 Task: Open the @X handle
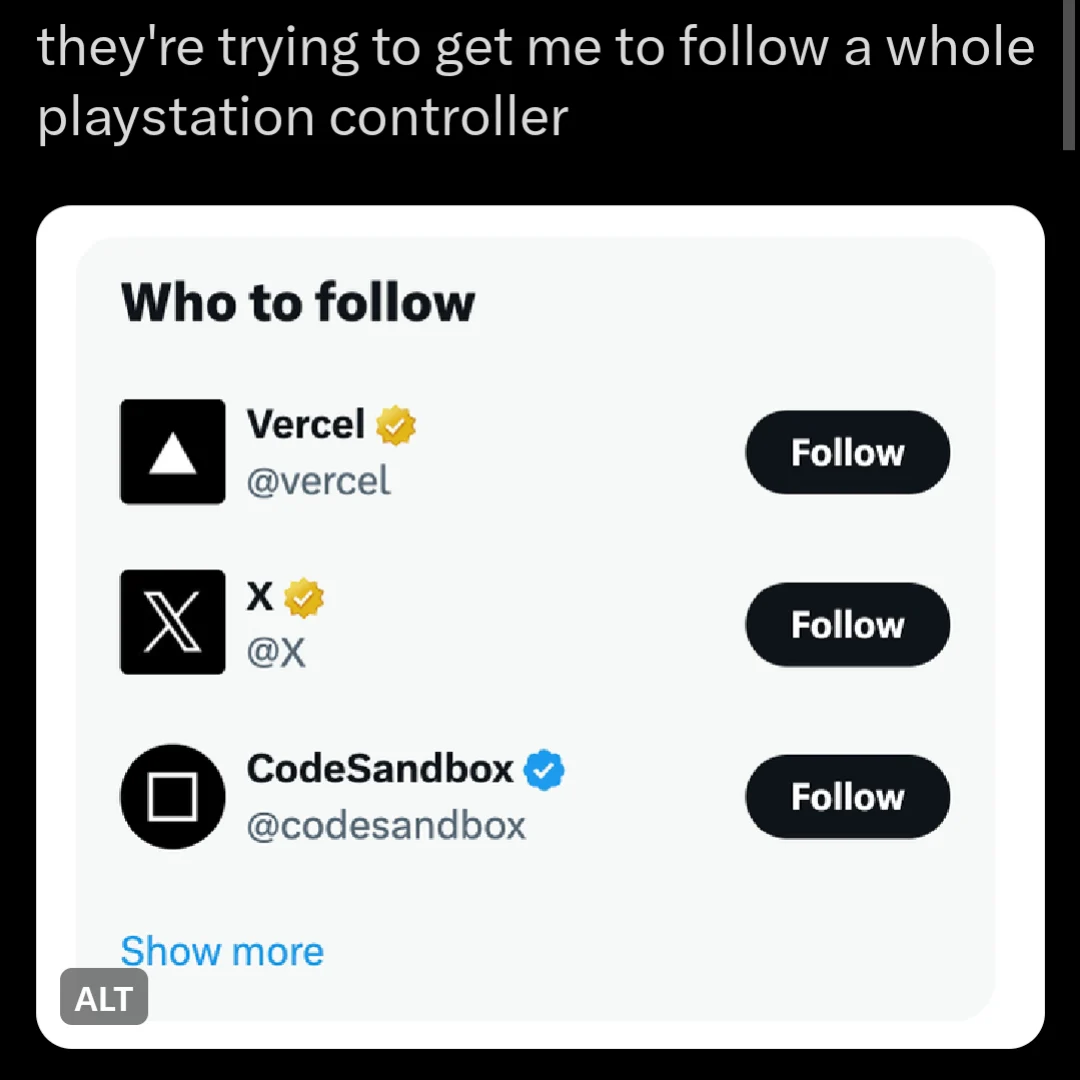point(276,654)
